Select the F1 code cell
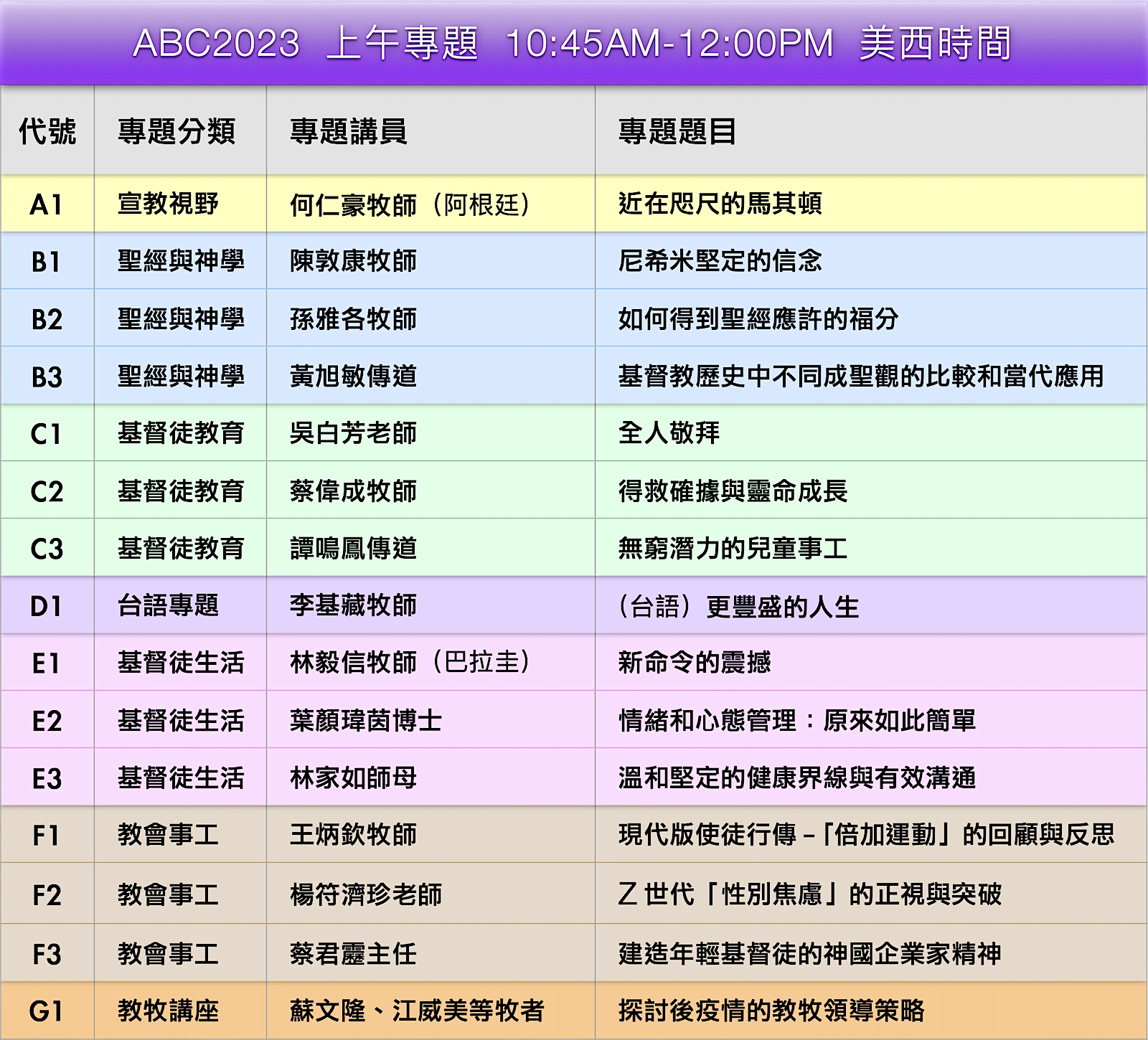The image size is (1148, 1040). pos(47,836)
